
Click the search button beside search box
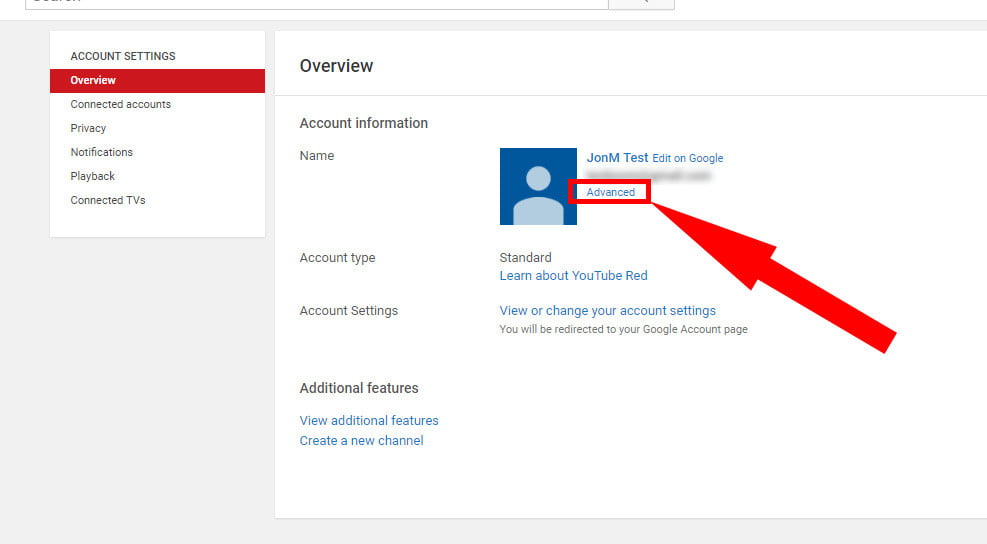[x=641, y=3]
